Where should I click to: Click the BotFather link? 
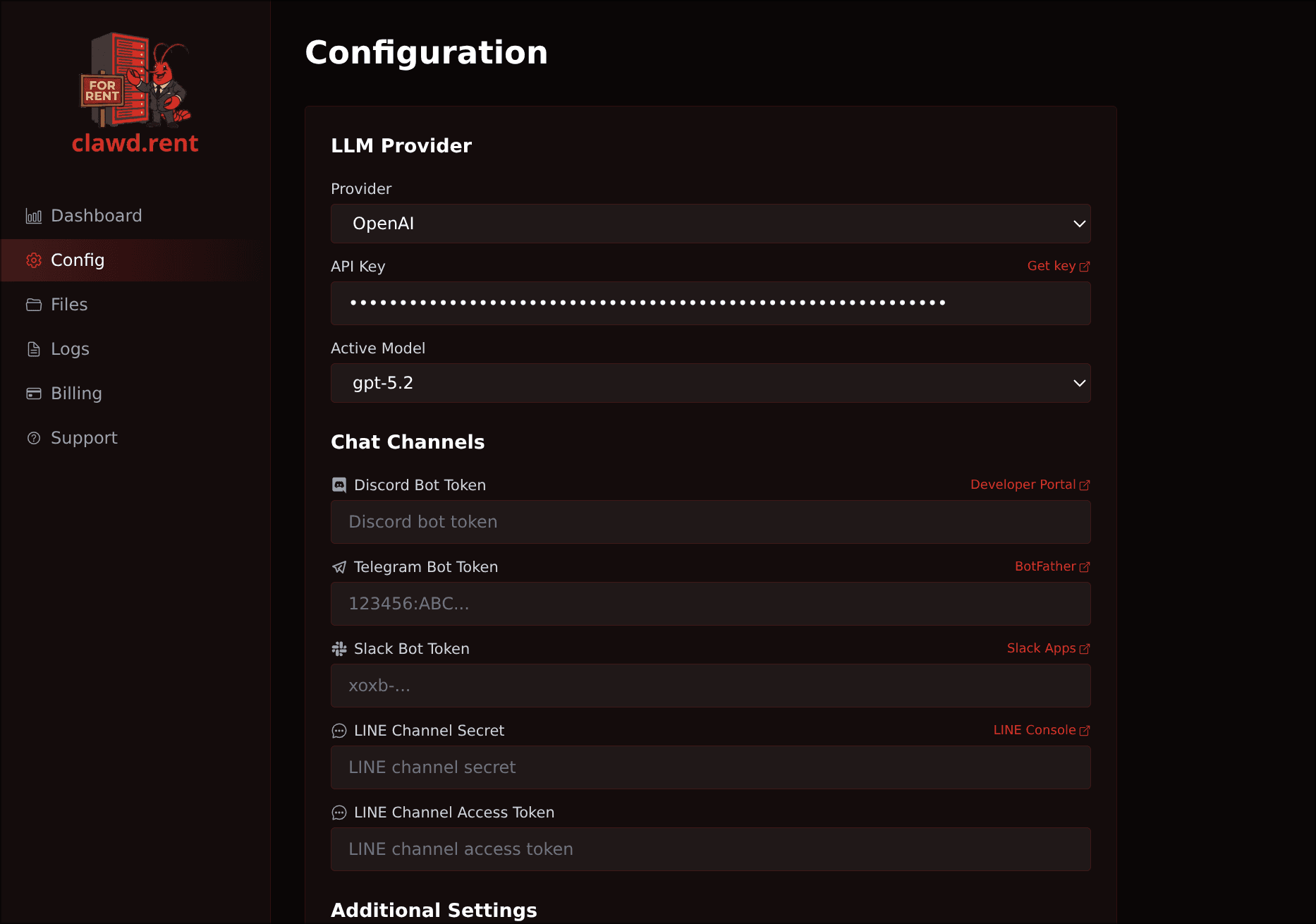tap(1046, 566)
